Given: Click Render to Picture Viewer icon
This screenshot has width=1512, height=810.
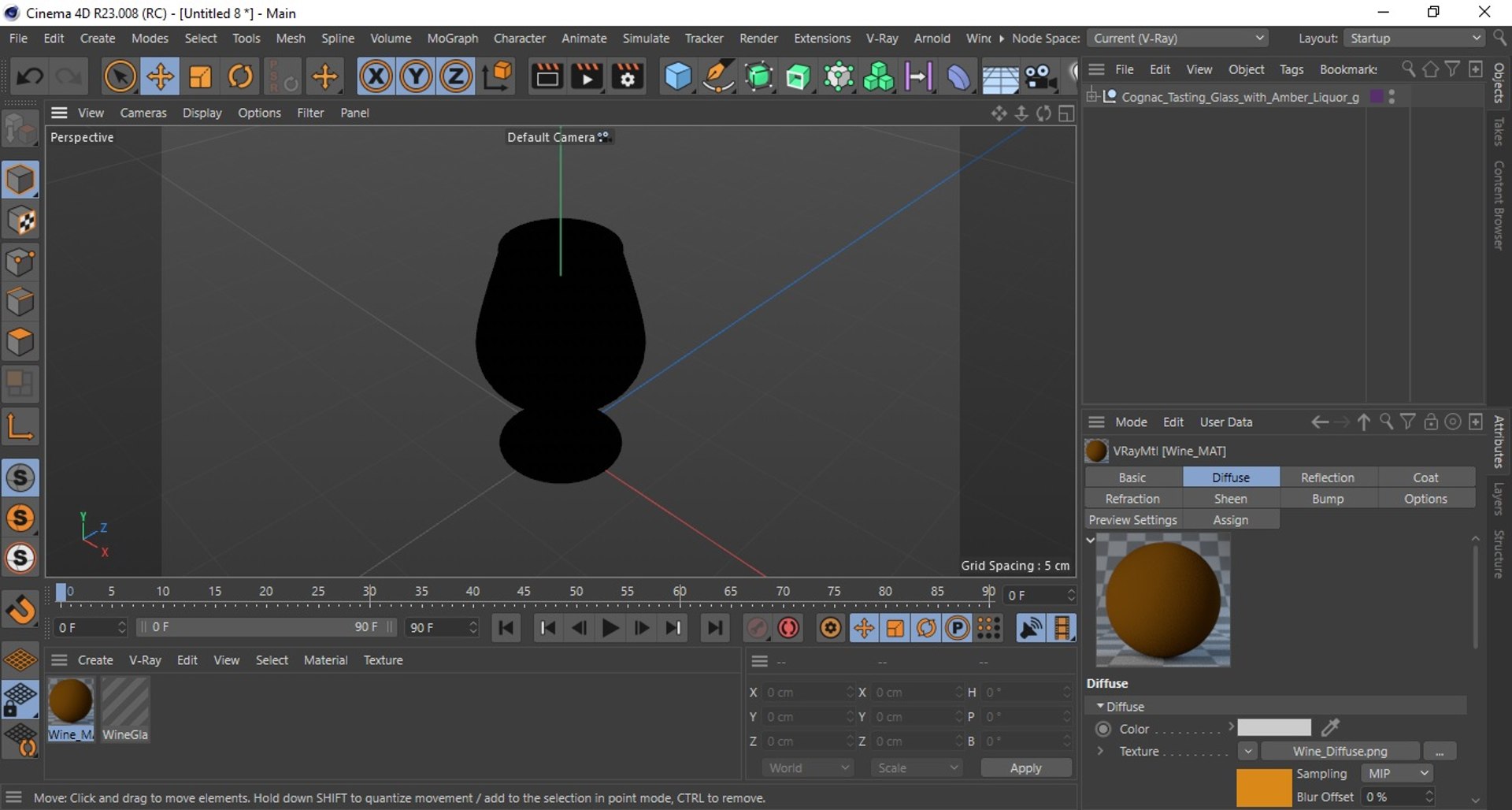Looking at the screenshot, I should point(587,77).
